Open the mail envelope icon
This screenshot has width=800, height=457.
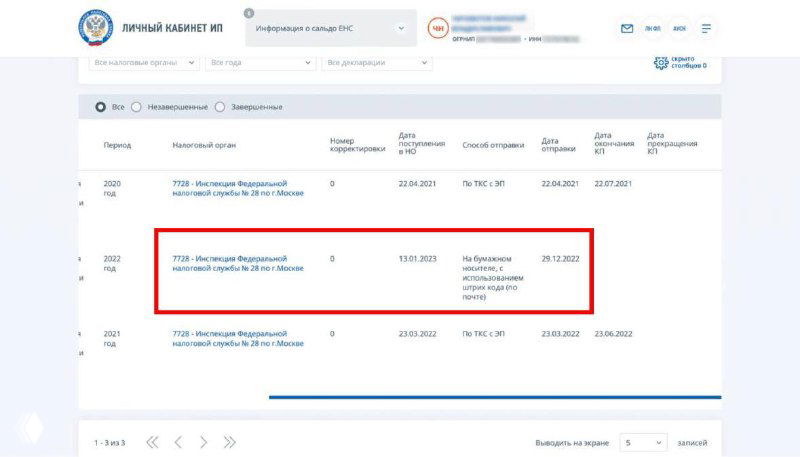pyautogui.click(x=627, y=28)
